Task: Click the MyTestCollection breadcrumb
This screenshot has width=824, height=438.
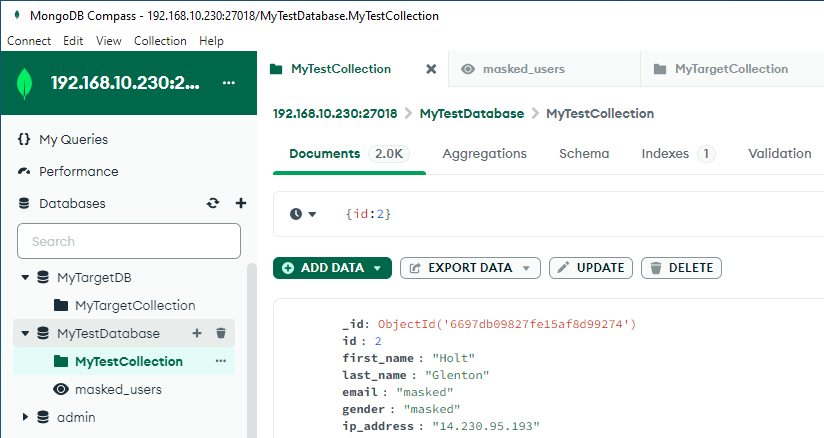Action: coord(600,114)
